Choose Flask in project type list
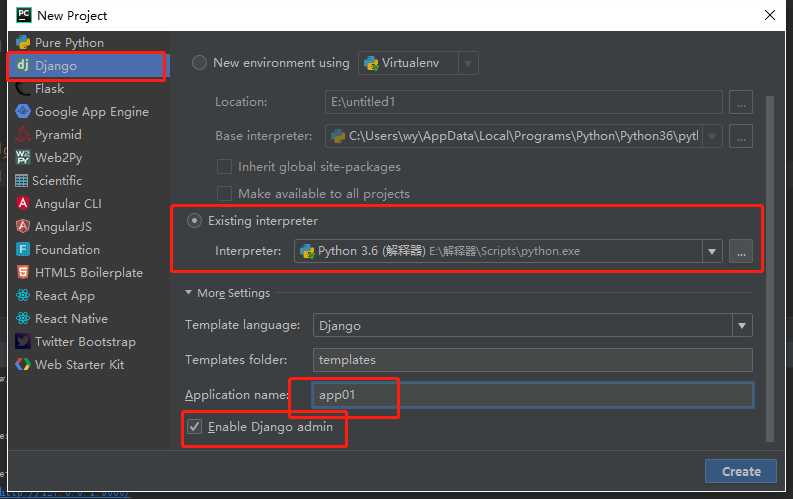793x499 pixels. [x=50, y=88]
